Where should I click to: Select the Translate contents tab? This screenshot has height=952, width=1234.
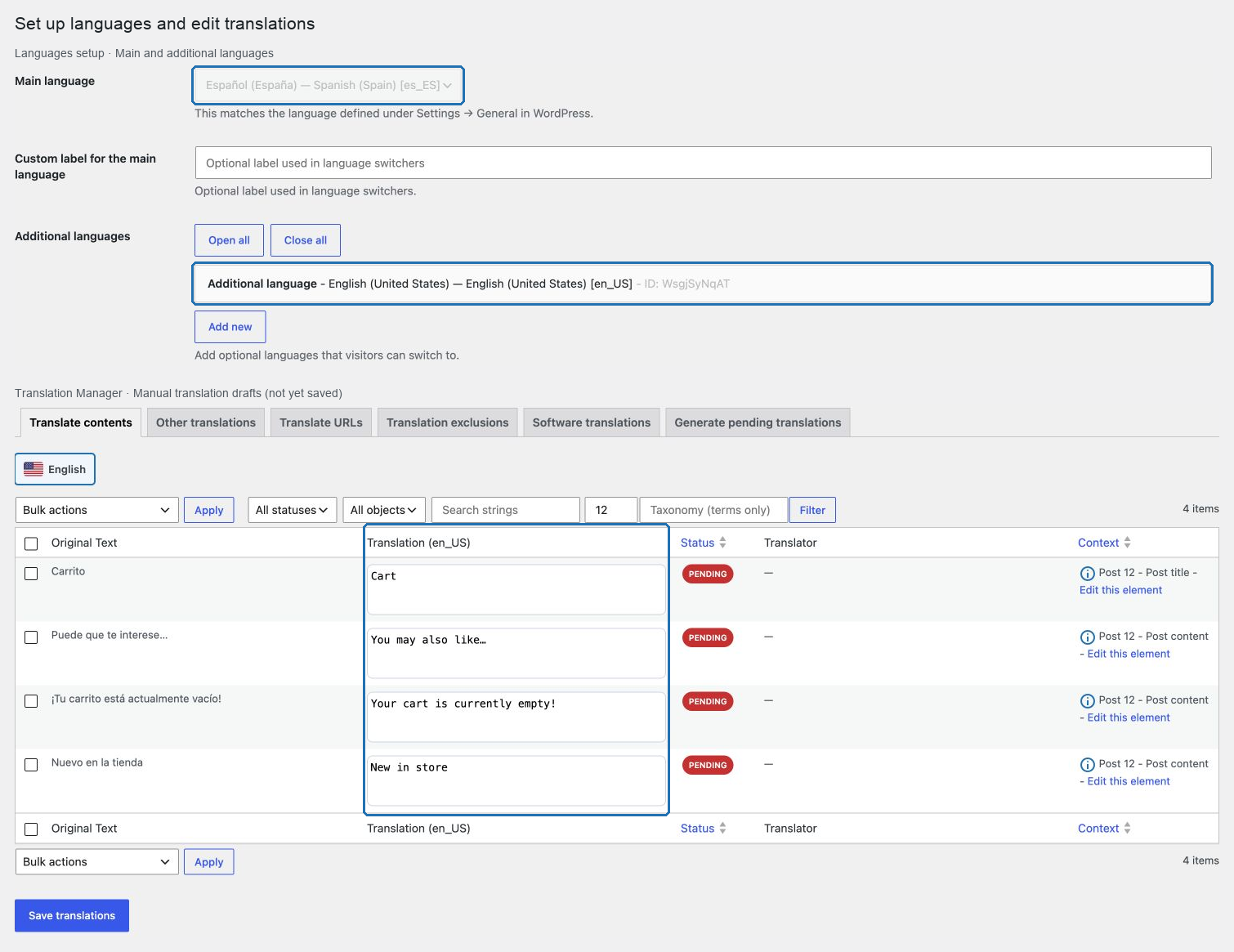(81, 422)
